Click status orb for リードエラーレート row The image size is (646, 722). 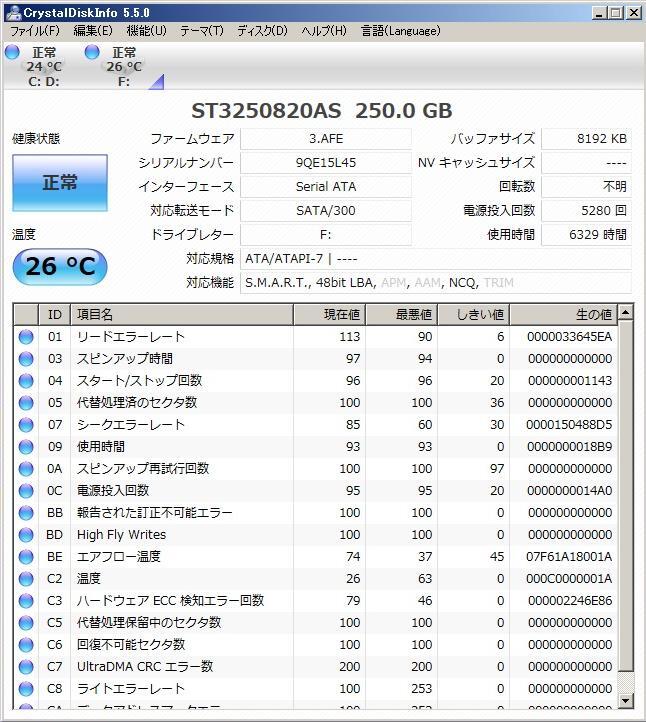click(26, 337)
